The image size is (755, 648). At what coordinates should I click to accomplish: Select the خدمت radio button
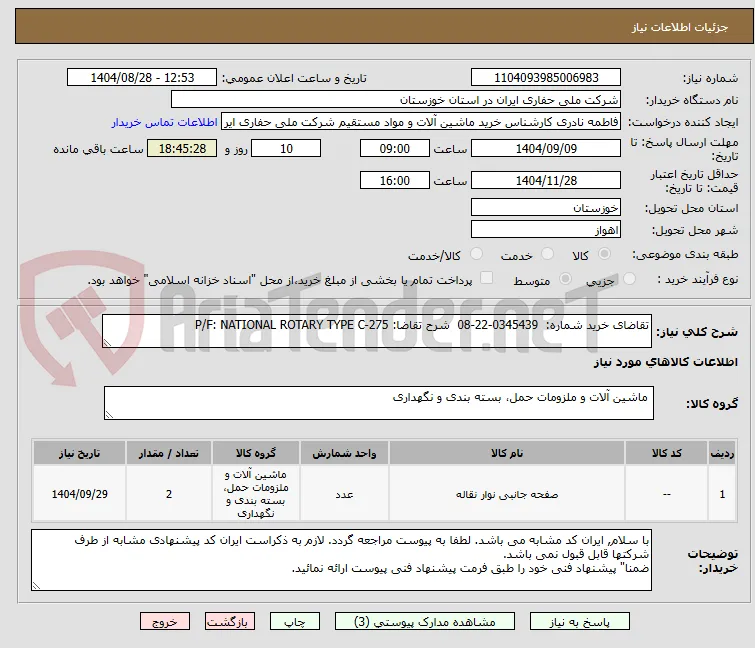(547, 254)
